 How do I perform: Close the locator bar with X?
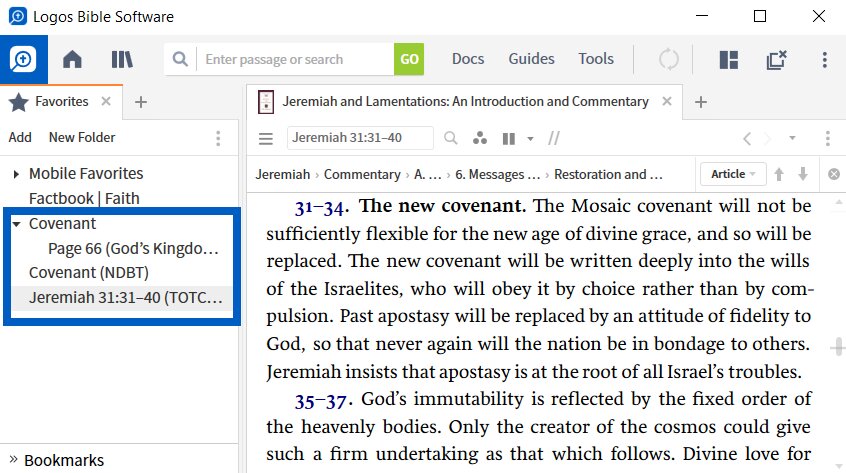click(834, 174)
